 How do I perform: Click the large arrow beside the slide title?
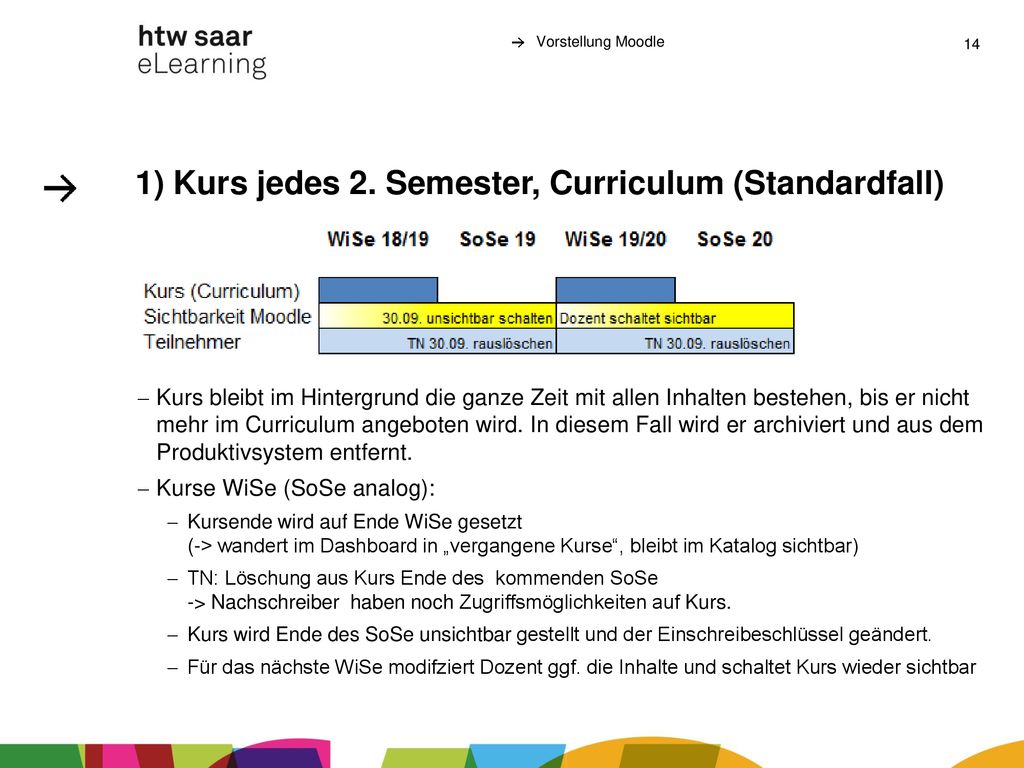pyautogui.click(x=60, y=189)
